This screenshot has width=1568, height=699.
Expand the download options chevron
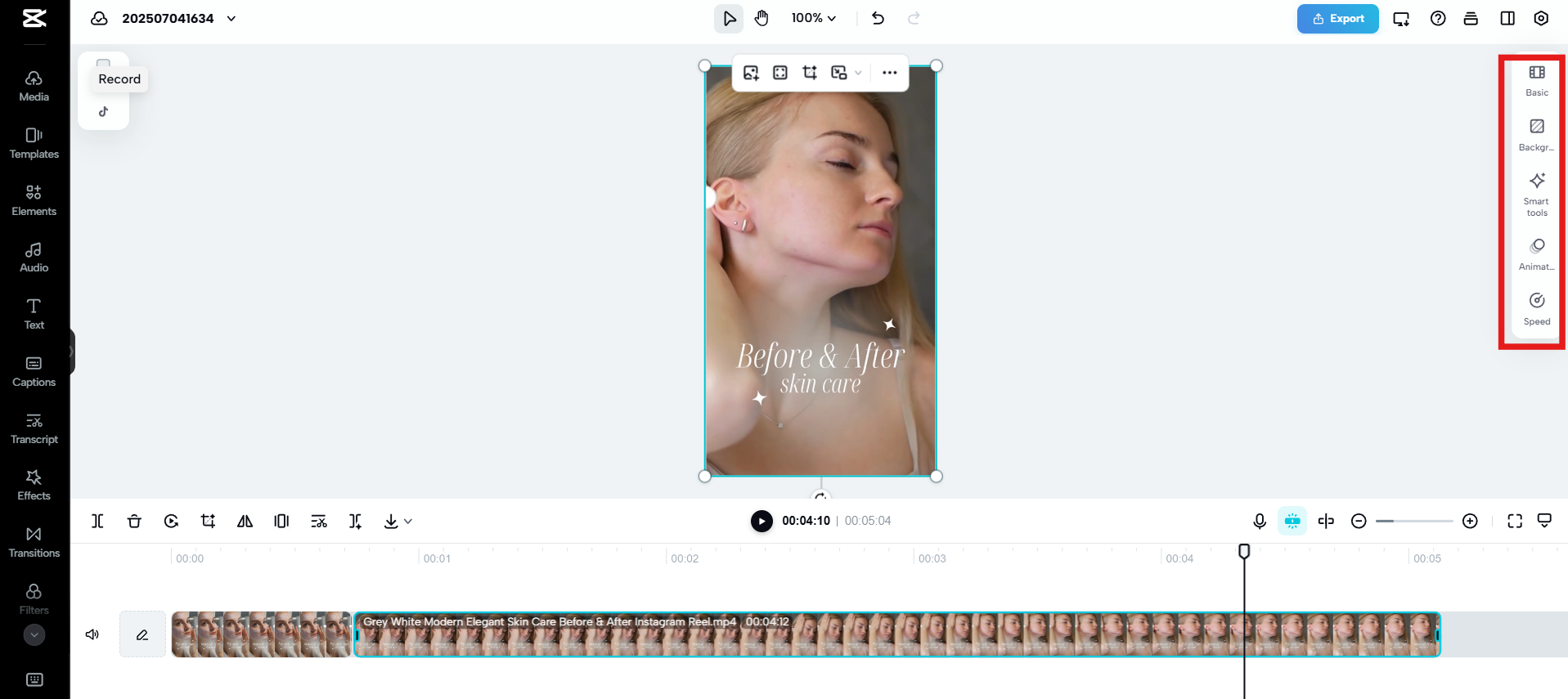point(408,521)
